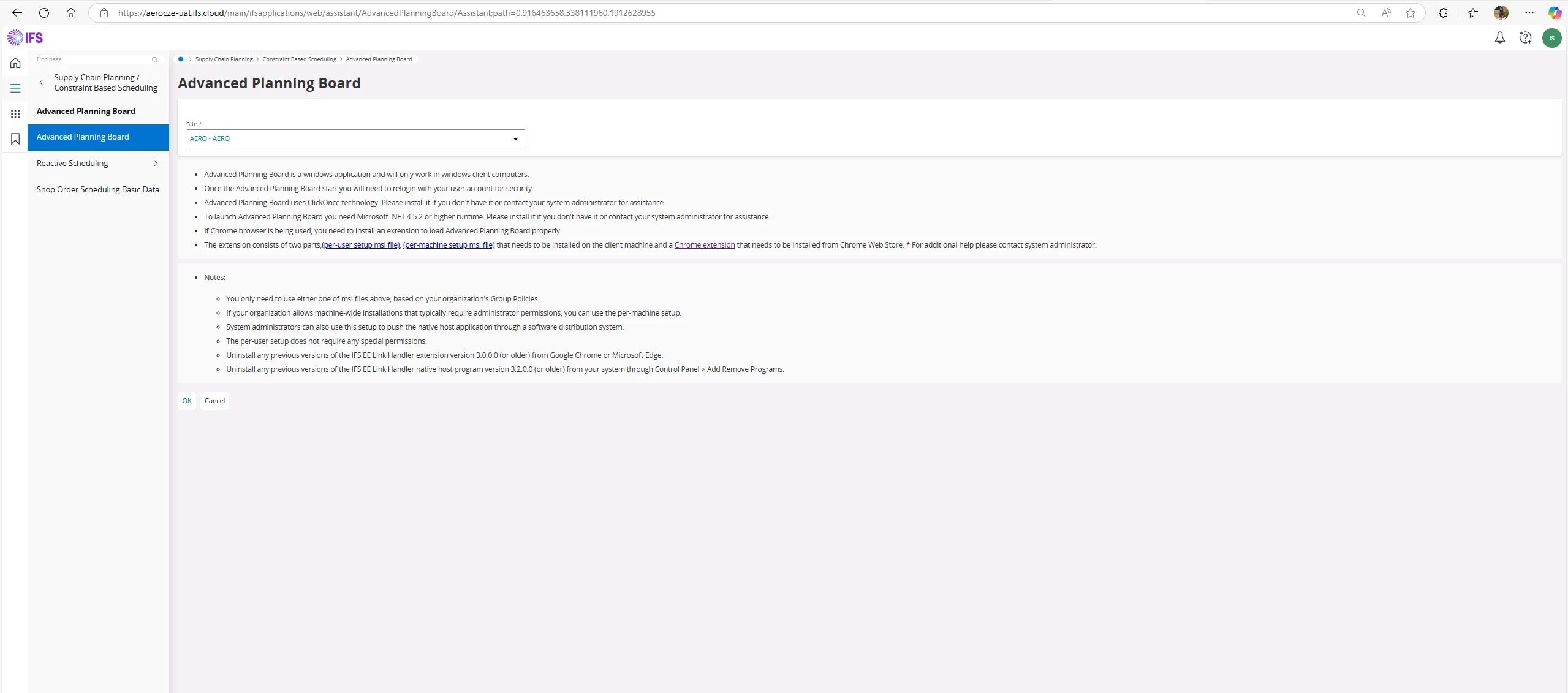1568x693 pixels.
Task: Launch the Copilot icon in the browser toolbar
Action: point(1555,13)
